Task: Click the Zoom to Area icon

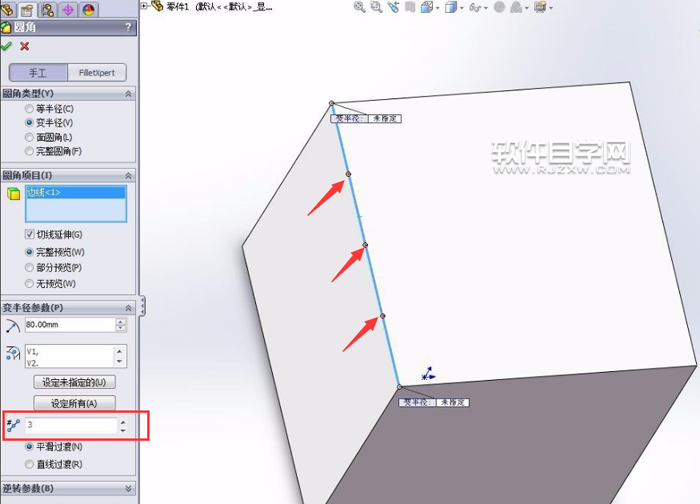Action: coord(376,7)
